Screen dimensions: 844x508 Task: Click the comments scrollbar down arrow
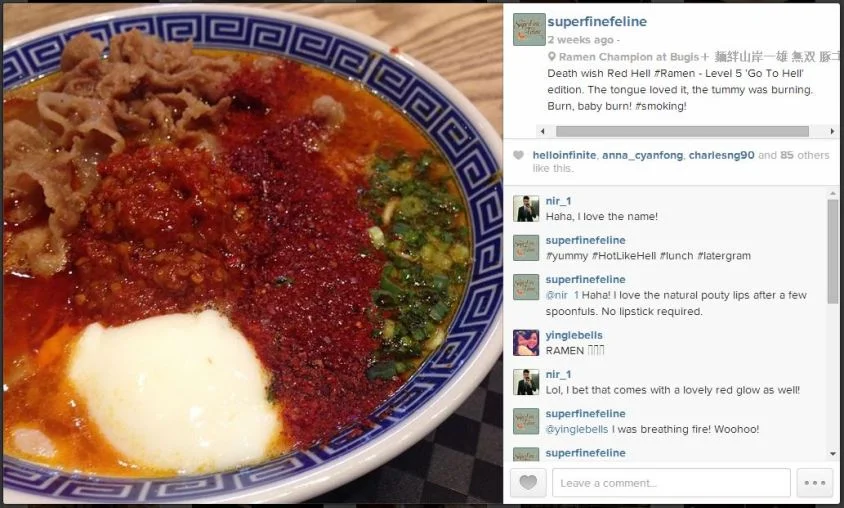(x=833, y=454)
